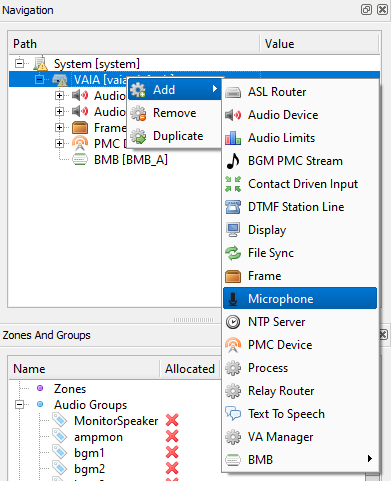Viewport: 391px width, 481px height.
Task: Click the Process gear icon
Action: coord(233,368)
